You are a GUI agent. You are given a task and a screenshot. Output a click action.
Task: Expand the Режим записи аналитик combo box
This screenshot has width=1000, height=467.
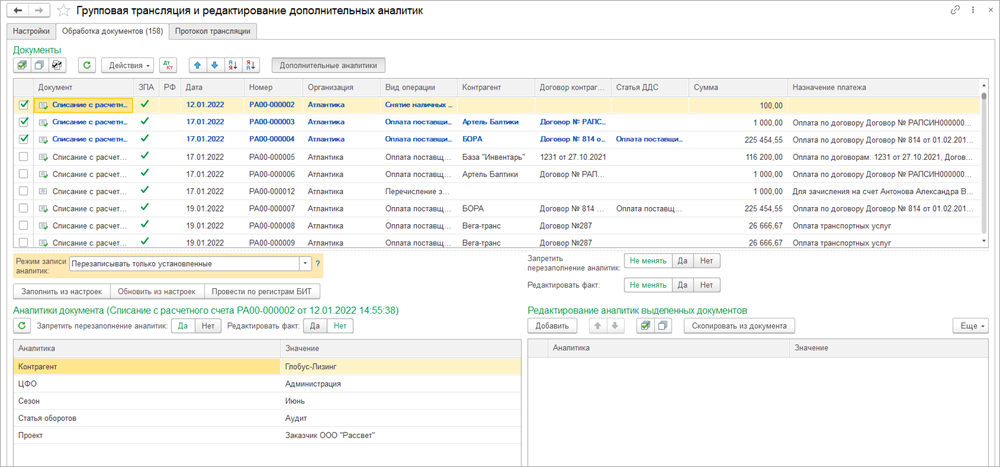[305, 264]
